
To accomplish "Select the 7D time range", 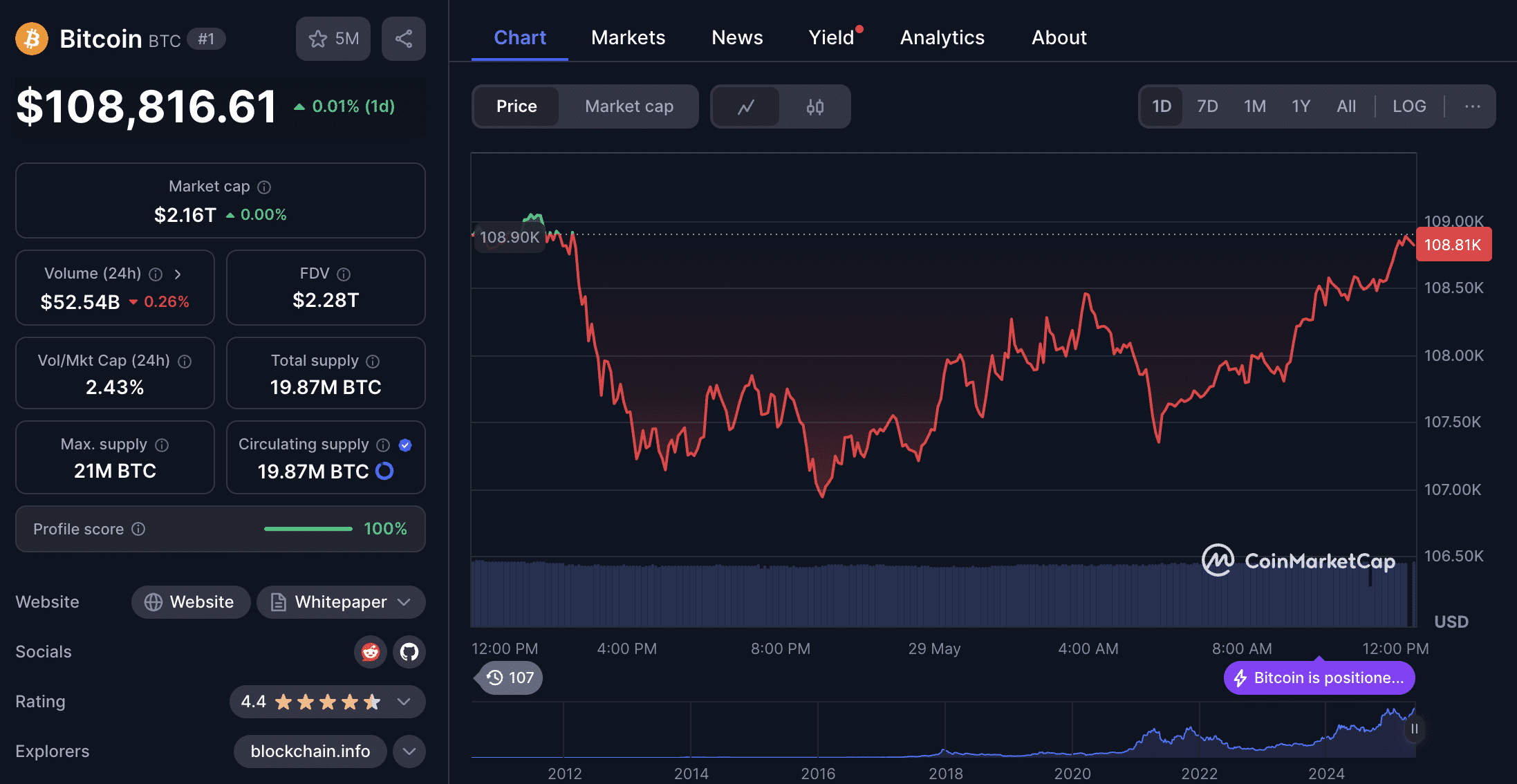I will coord(1207,106).
